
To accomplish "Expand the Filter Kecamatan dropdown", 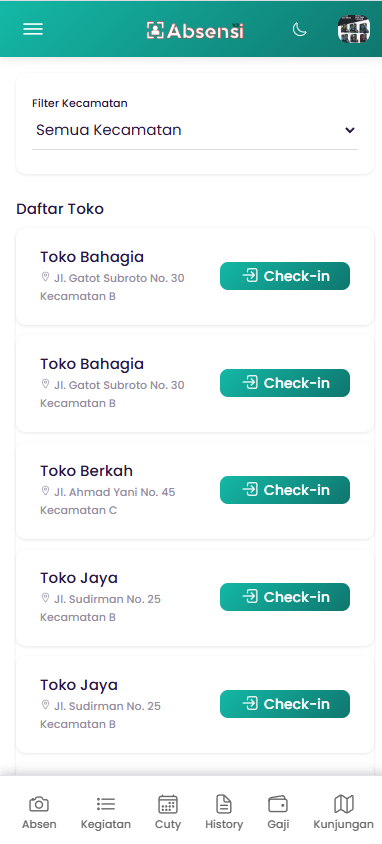I will click(x=195, y=130).
